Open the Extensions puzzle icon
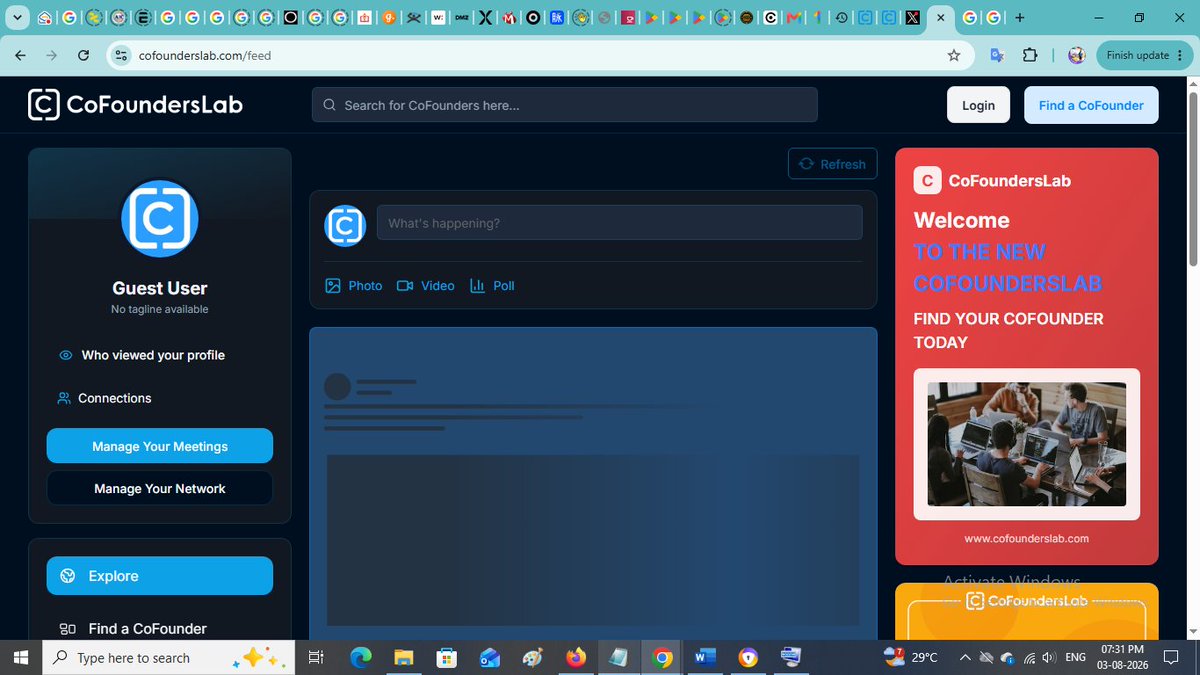 1030,56
